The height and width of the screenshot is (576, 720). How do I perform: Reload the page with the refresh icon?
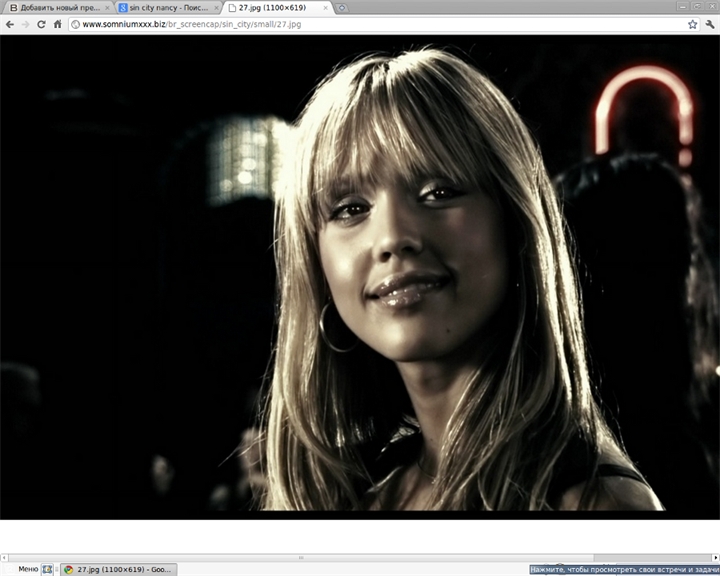(41, 24)
